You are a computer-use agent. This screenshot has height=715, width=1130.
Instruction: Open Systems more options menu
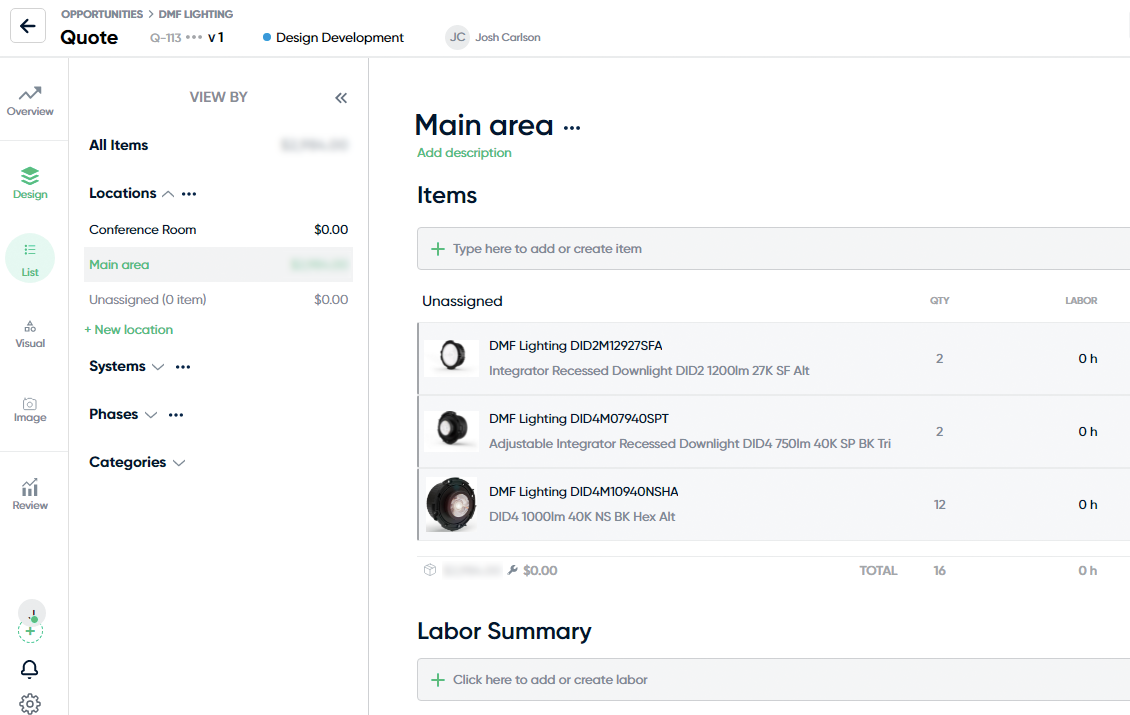click(x=183, y=367)
